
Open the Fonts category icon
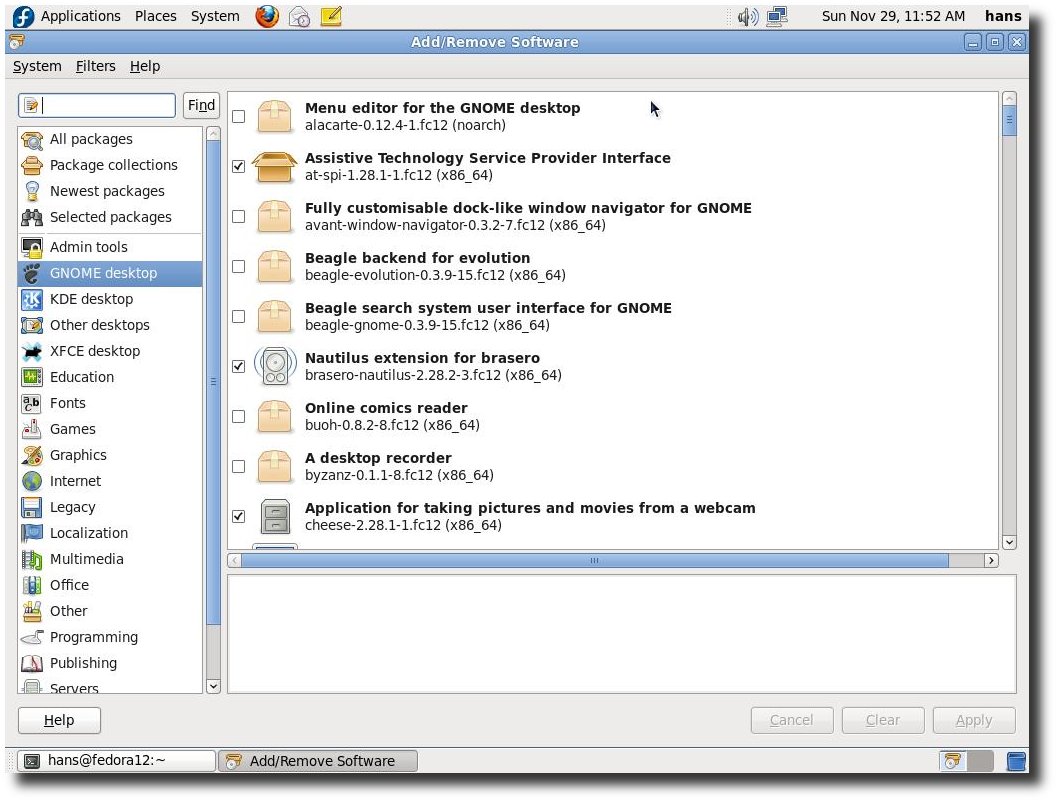(32, 403)
